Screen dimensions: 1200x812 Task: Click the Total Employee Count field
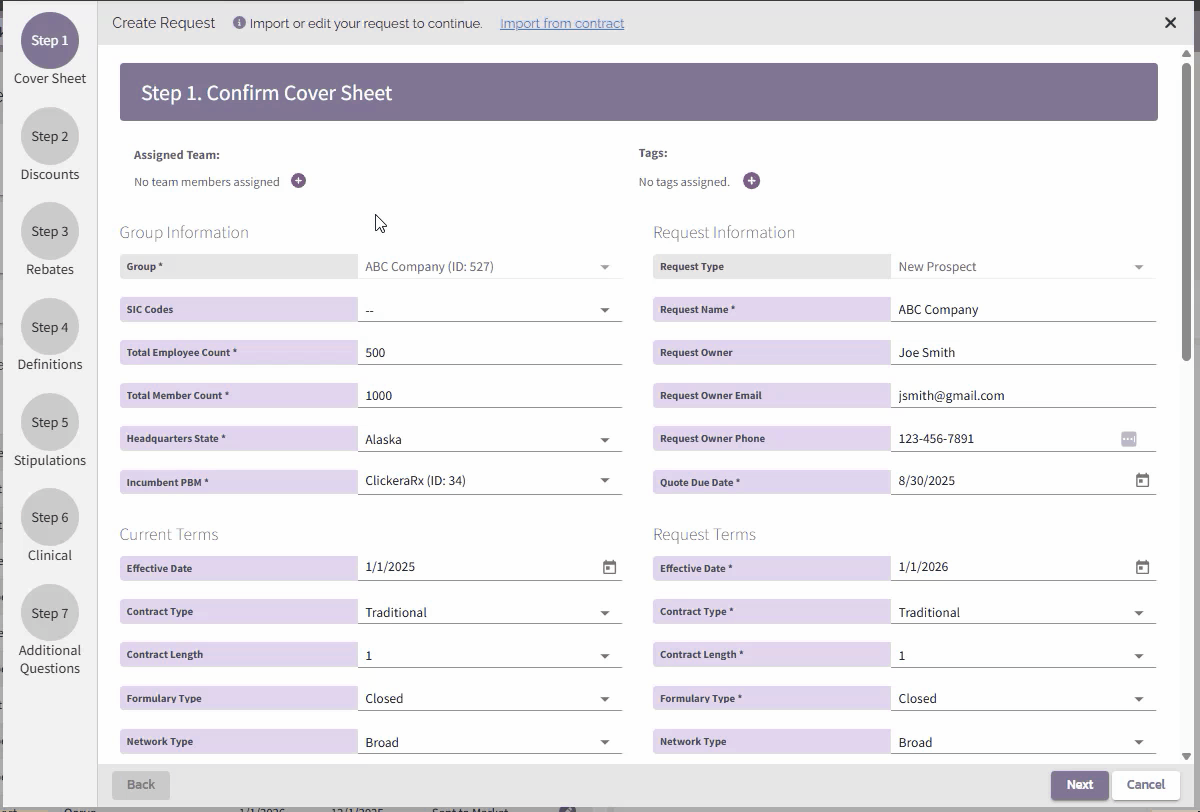pyautogui.click(x=490, y=352)
